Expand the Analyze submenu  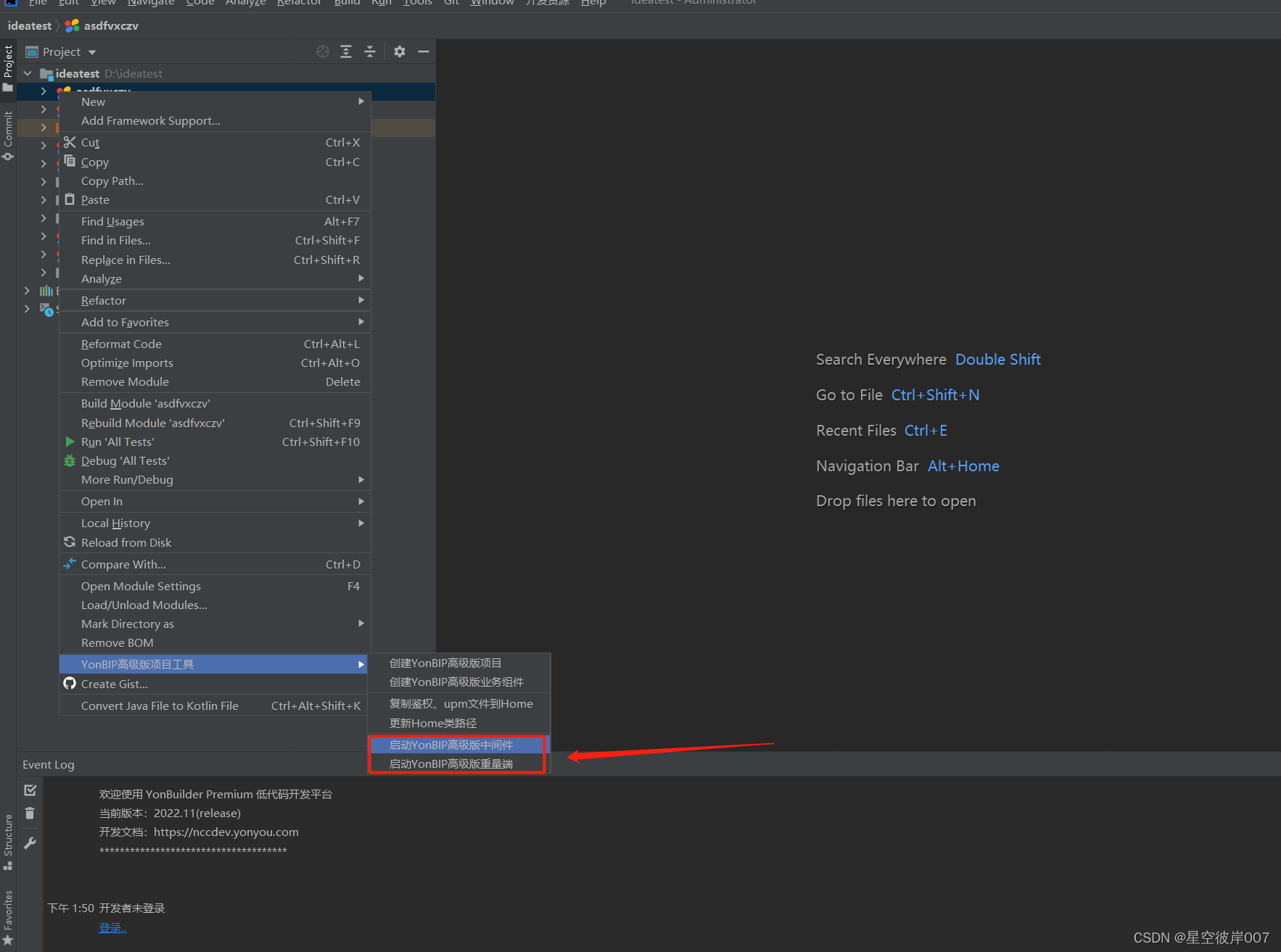tap(215, 279)
